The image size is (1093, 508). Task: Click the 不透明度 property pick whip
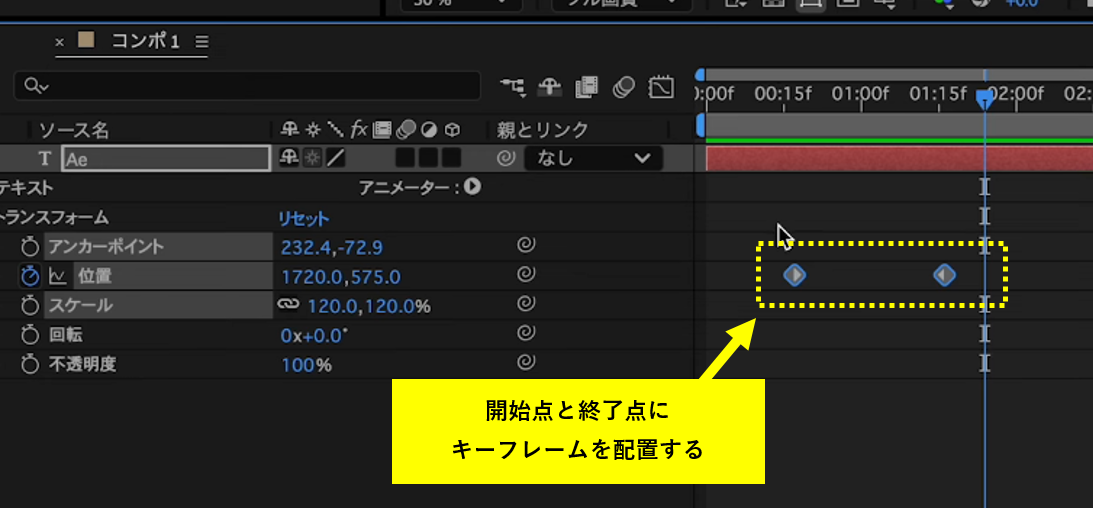pos(526,363)
